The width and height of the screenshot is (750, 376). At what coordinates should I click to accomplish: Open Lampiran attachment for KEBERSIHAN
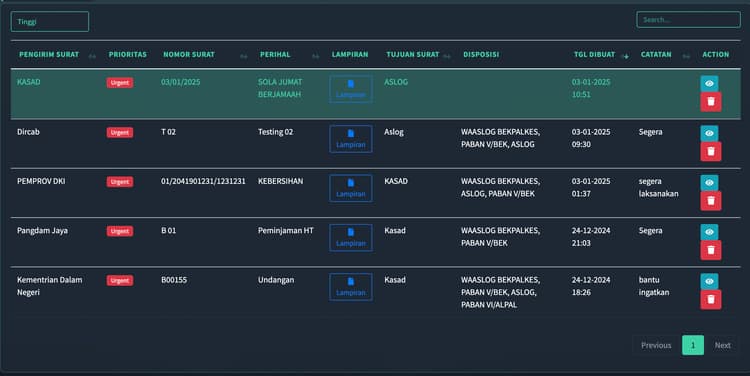click(x=351, y=188)
